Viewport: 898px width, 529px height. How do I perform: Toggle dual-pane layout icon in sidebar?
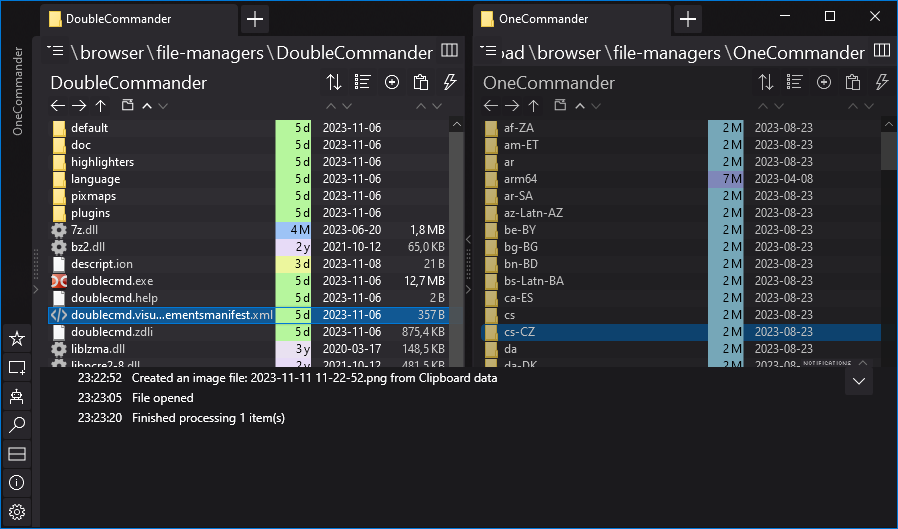pyautogui.click(x=16, y=455)
